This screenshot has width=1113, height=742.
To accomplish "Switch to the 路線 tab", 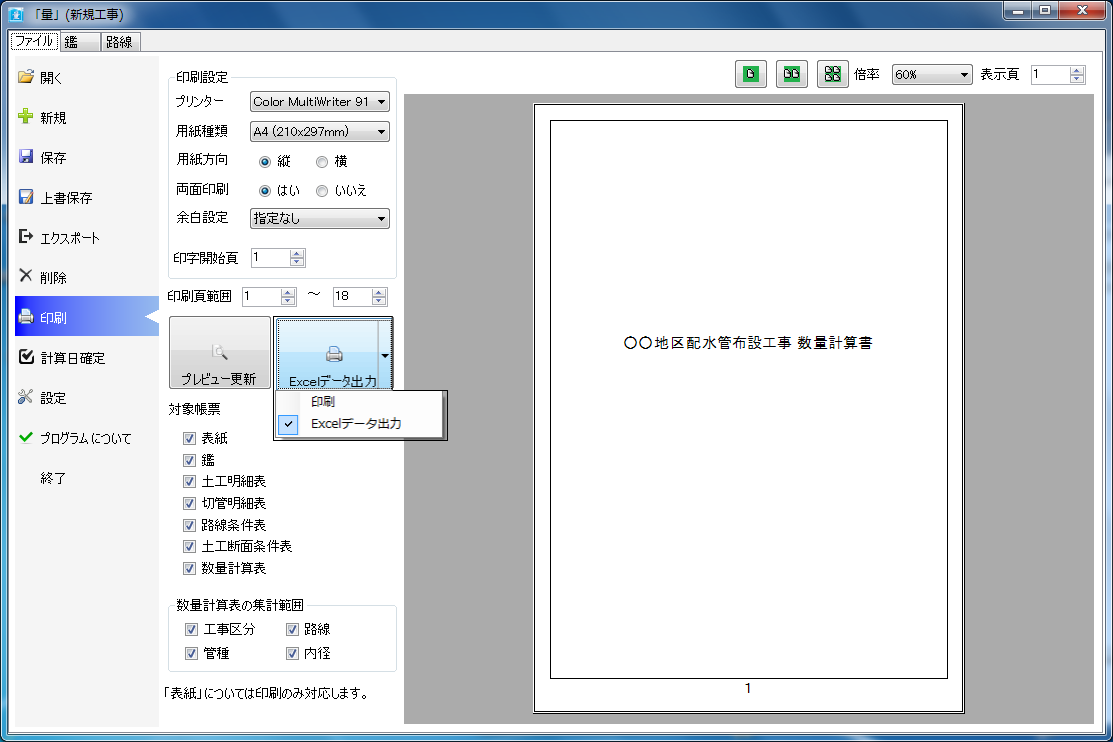I will (120, 42).
